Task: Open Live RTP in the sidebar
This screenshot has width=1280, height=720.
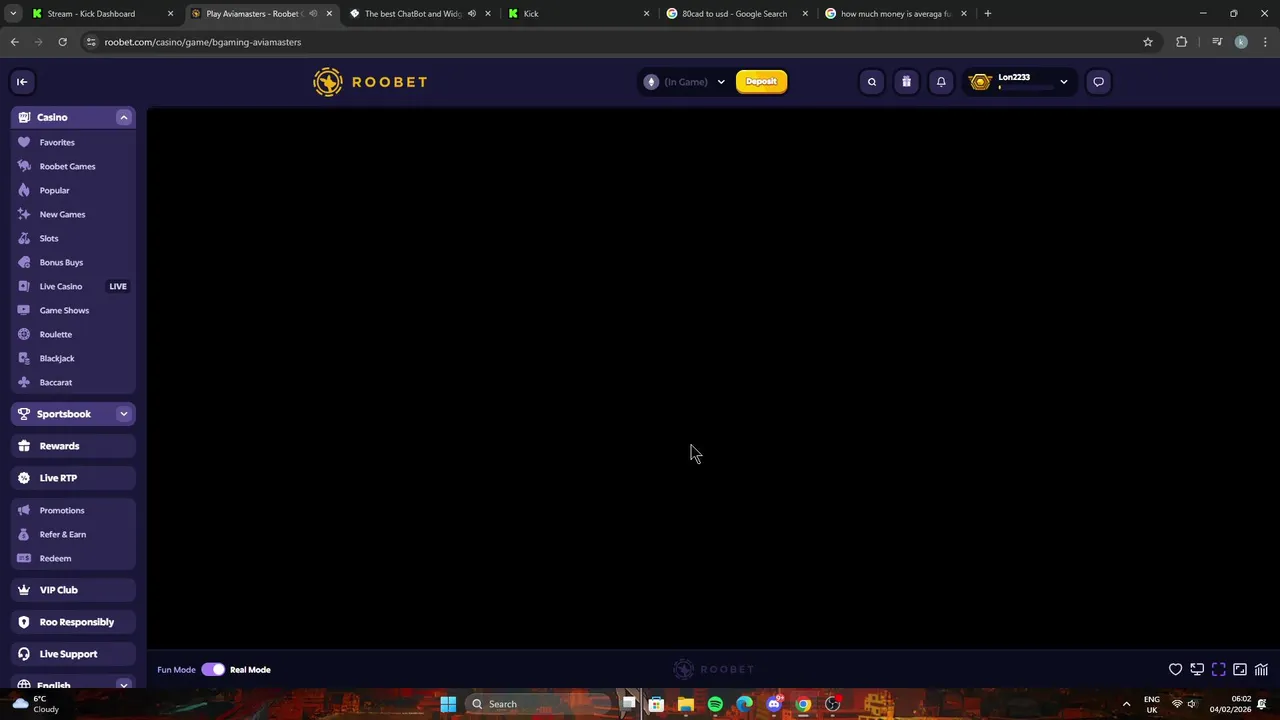Action: [x=73, y=478]
